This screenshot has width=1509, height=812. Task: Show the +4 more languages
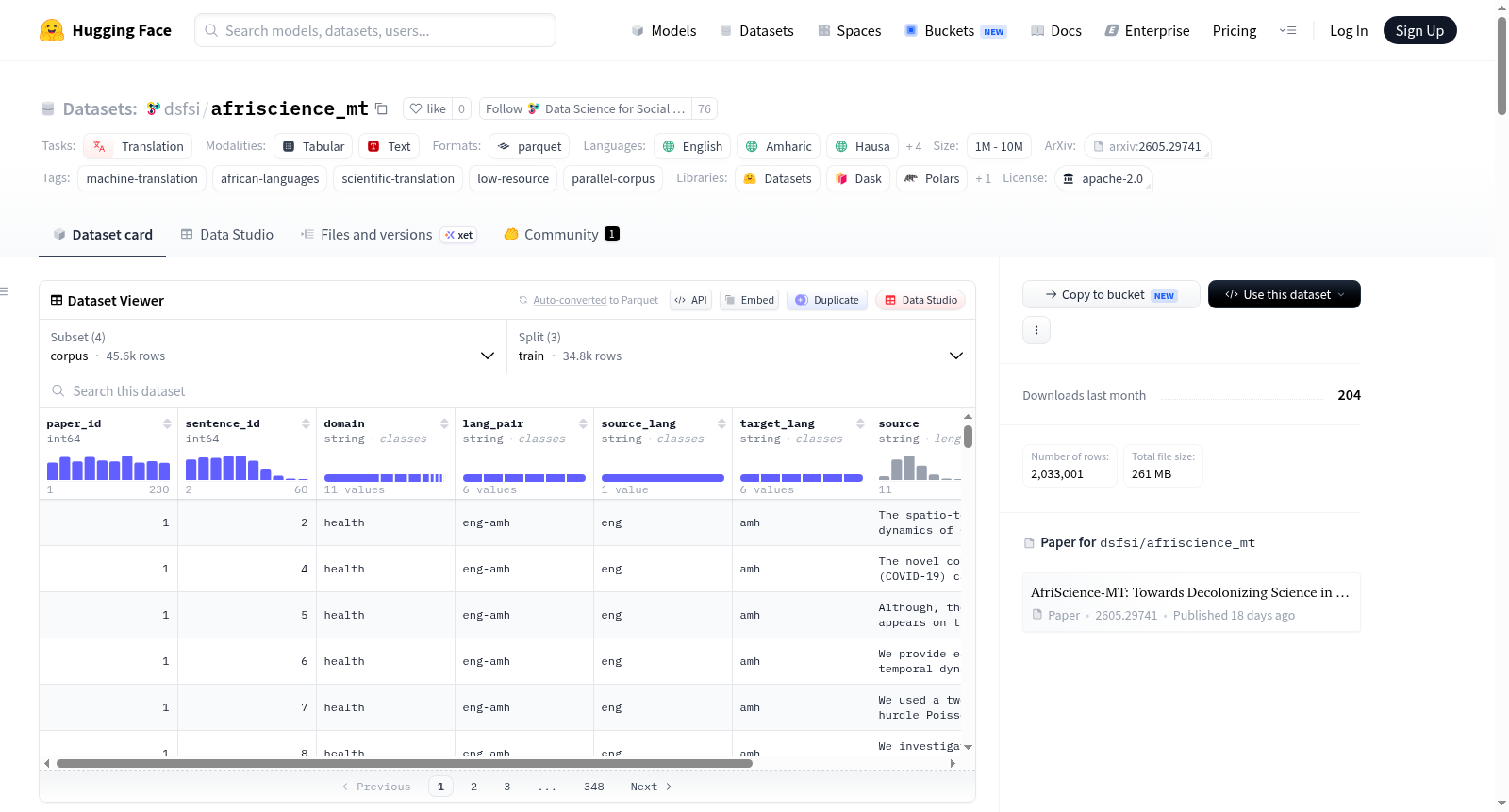(913, 146)
